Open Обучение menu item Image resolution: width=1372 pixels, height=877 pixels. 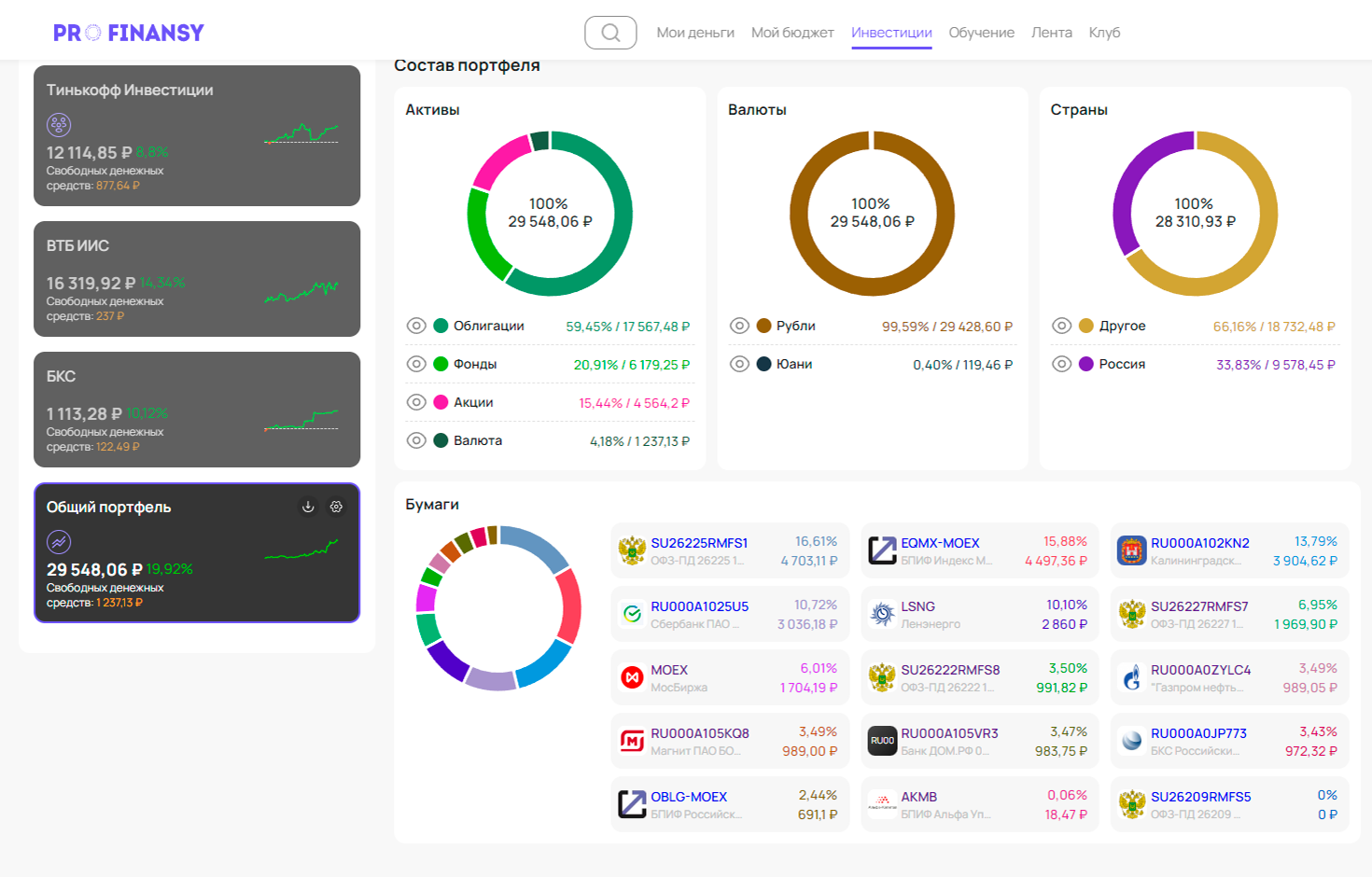[x=981, y=33]
